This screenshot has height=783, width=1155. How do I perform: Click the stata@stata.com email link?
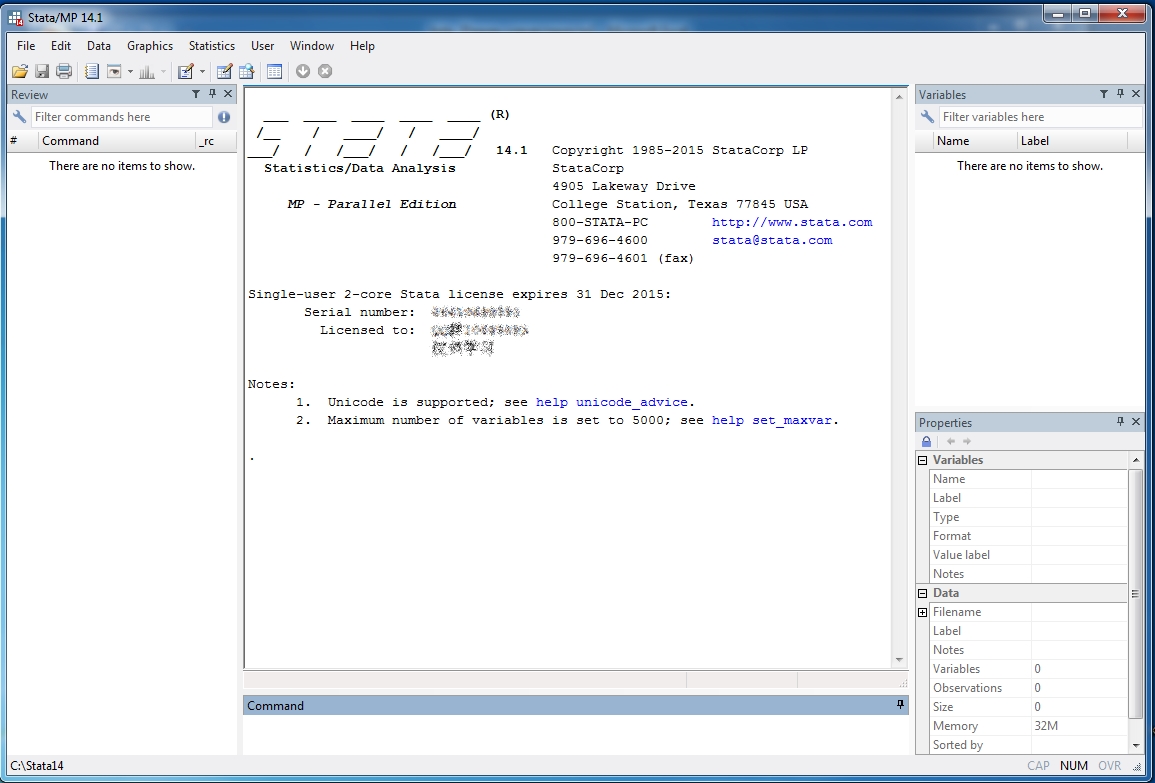pos(772,240)
